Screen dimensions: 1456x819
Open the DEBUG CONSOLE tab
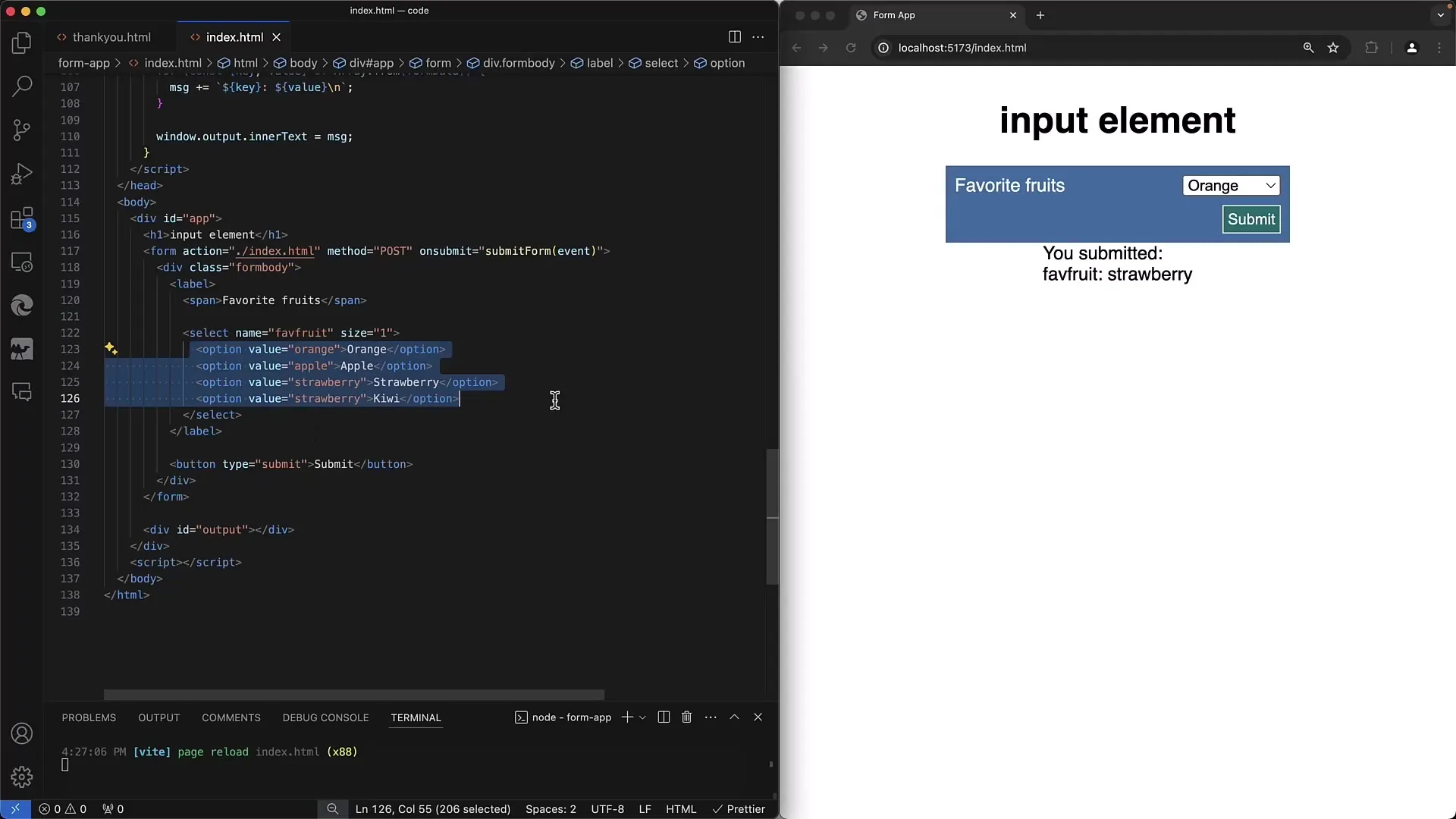[x=326, y=717]
